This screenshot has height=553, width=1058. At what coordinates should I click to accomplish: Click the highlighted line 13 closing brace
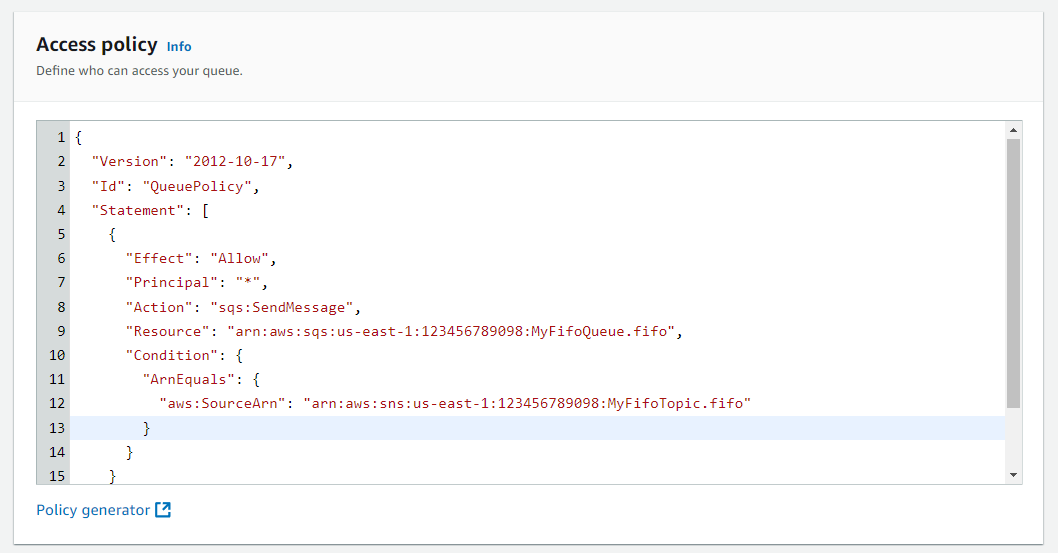tap(146, 428)
